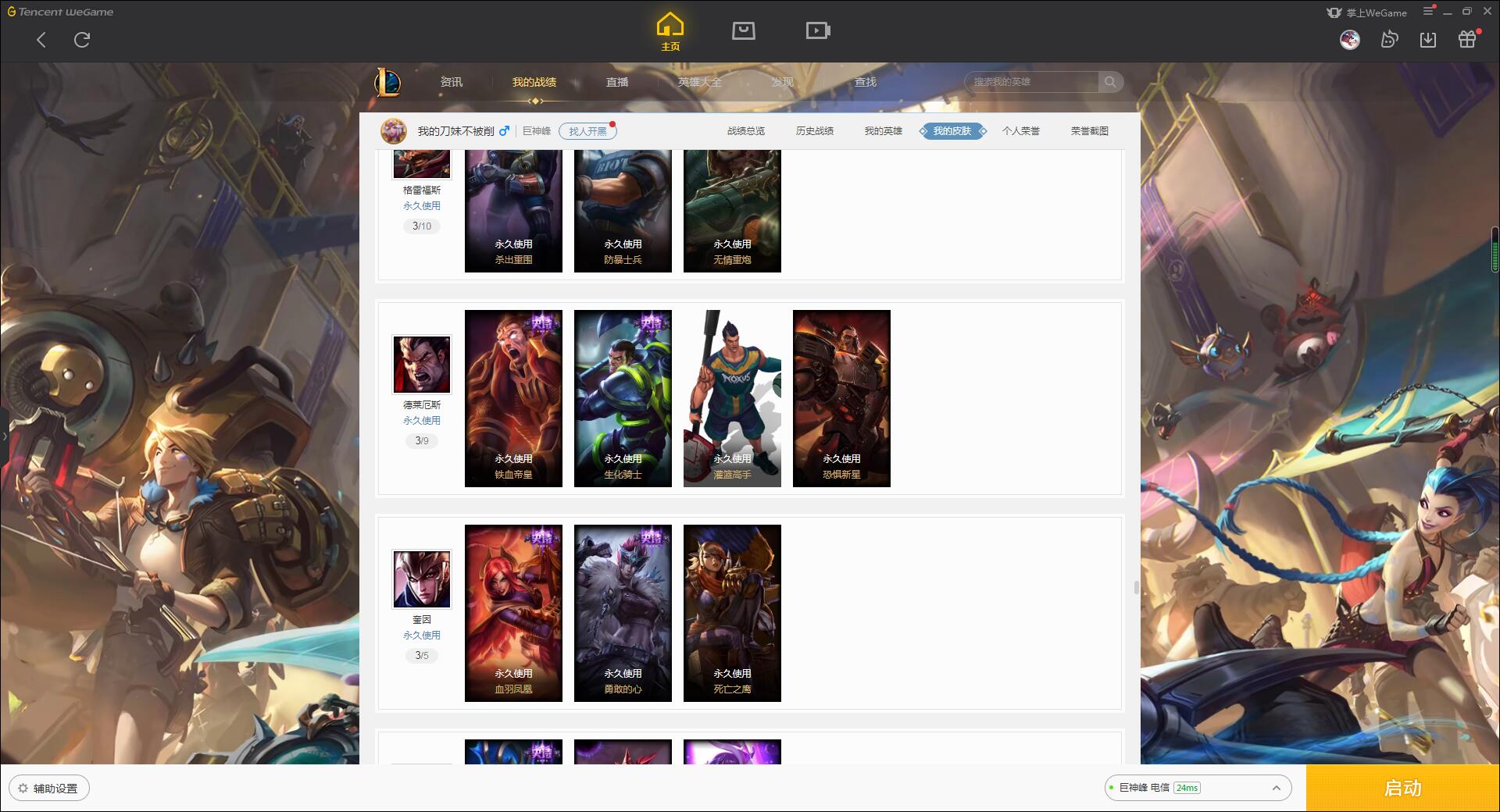Click the page scrollbar handle on the right edge
This screenshot has height=812, width=1500.
point(1495,250)
